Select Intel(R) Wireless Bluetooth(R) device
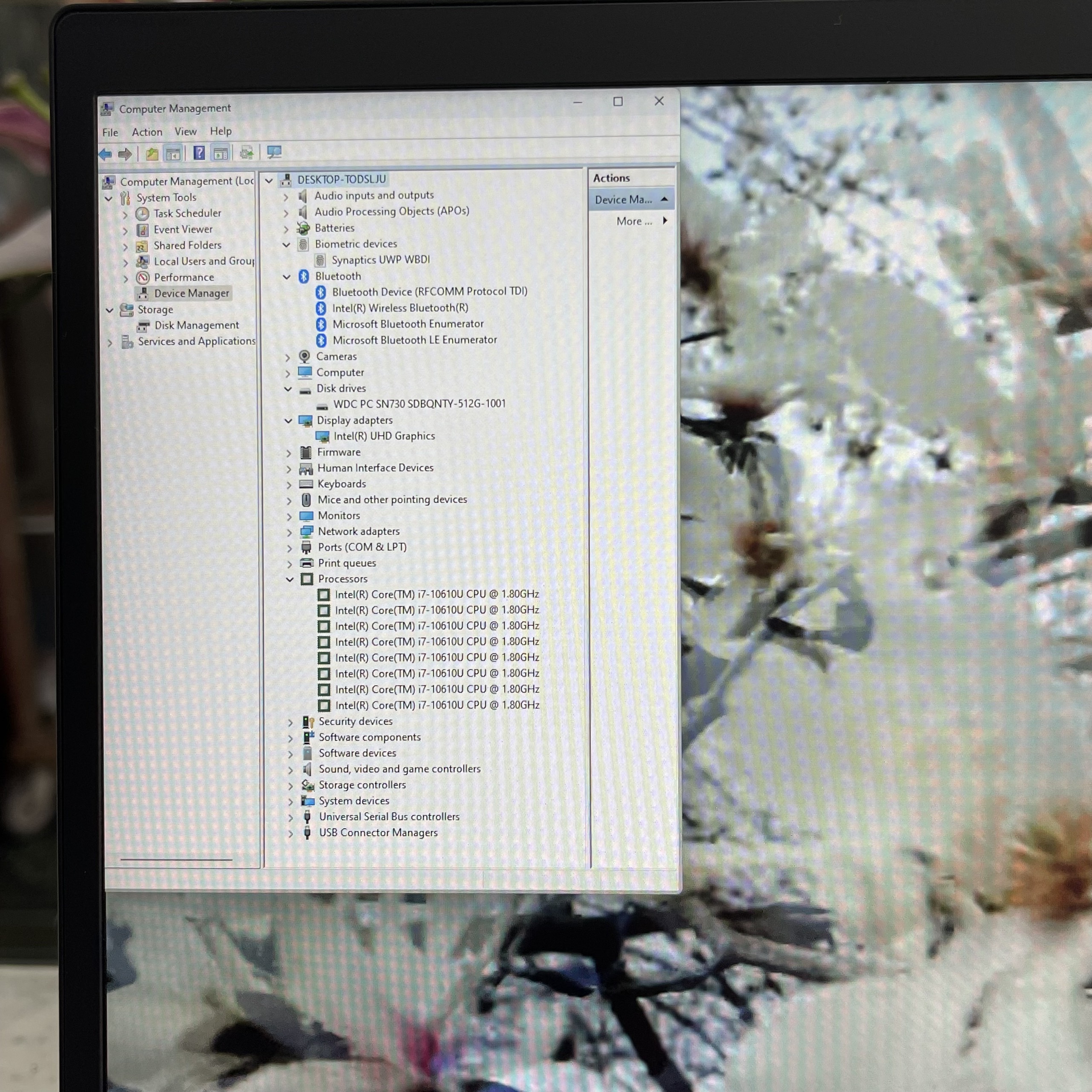This screenshot has height=1092, width=1092. click(400, 308)
